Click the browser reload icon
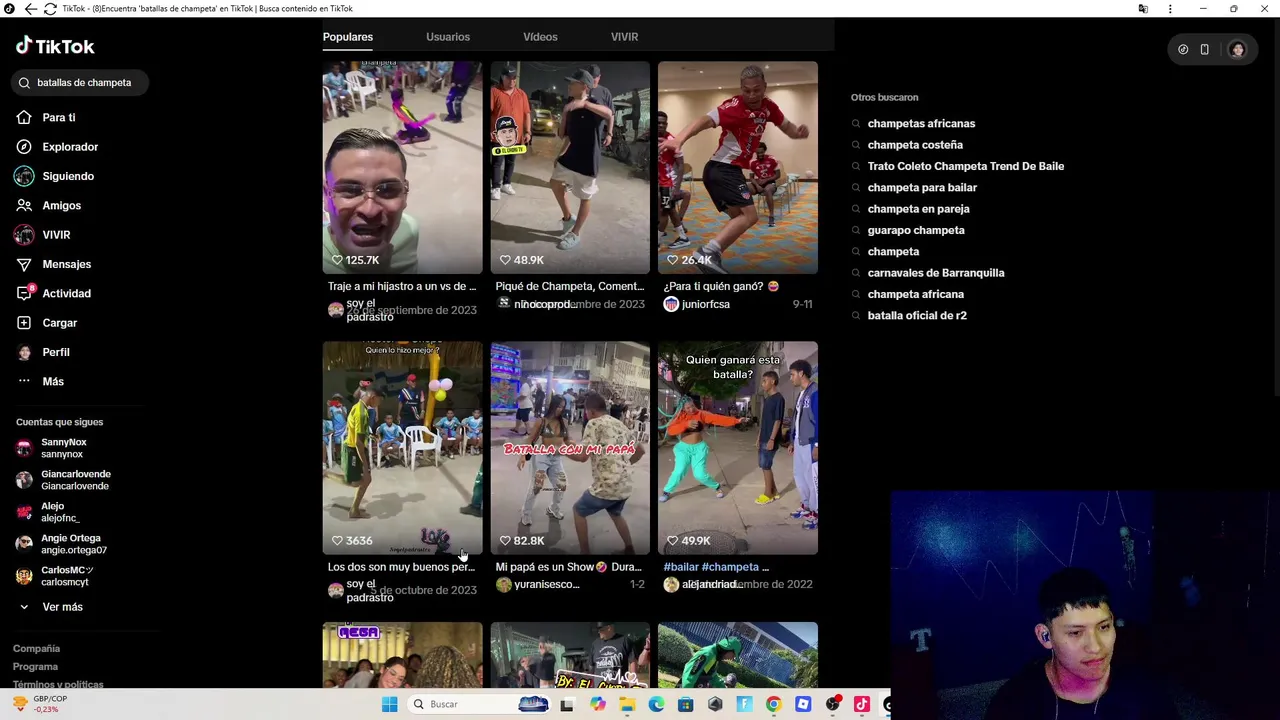Screen dimensions: 1280x720 coord(50,9)
